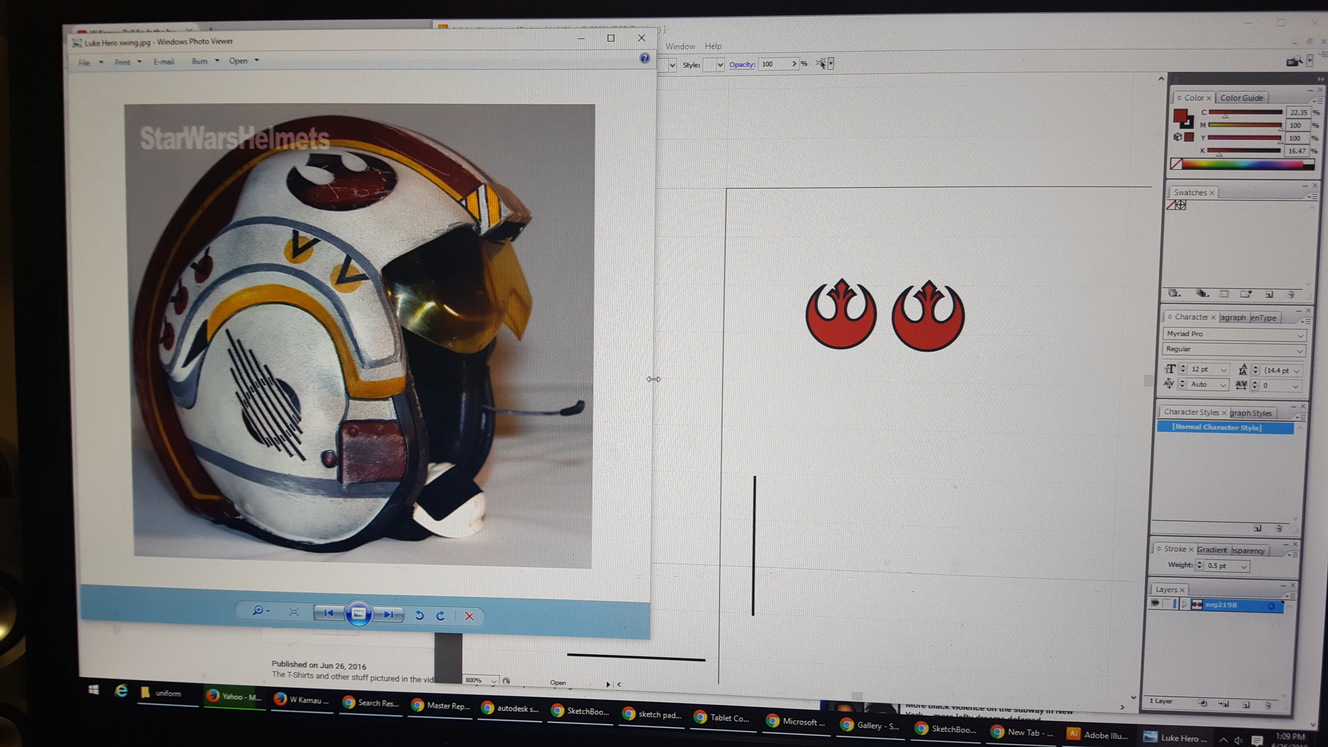Click the red Fill color box
The height and width of the screenshot is (747, 1328).
[x=1180, y=115]
